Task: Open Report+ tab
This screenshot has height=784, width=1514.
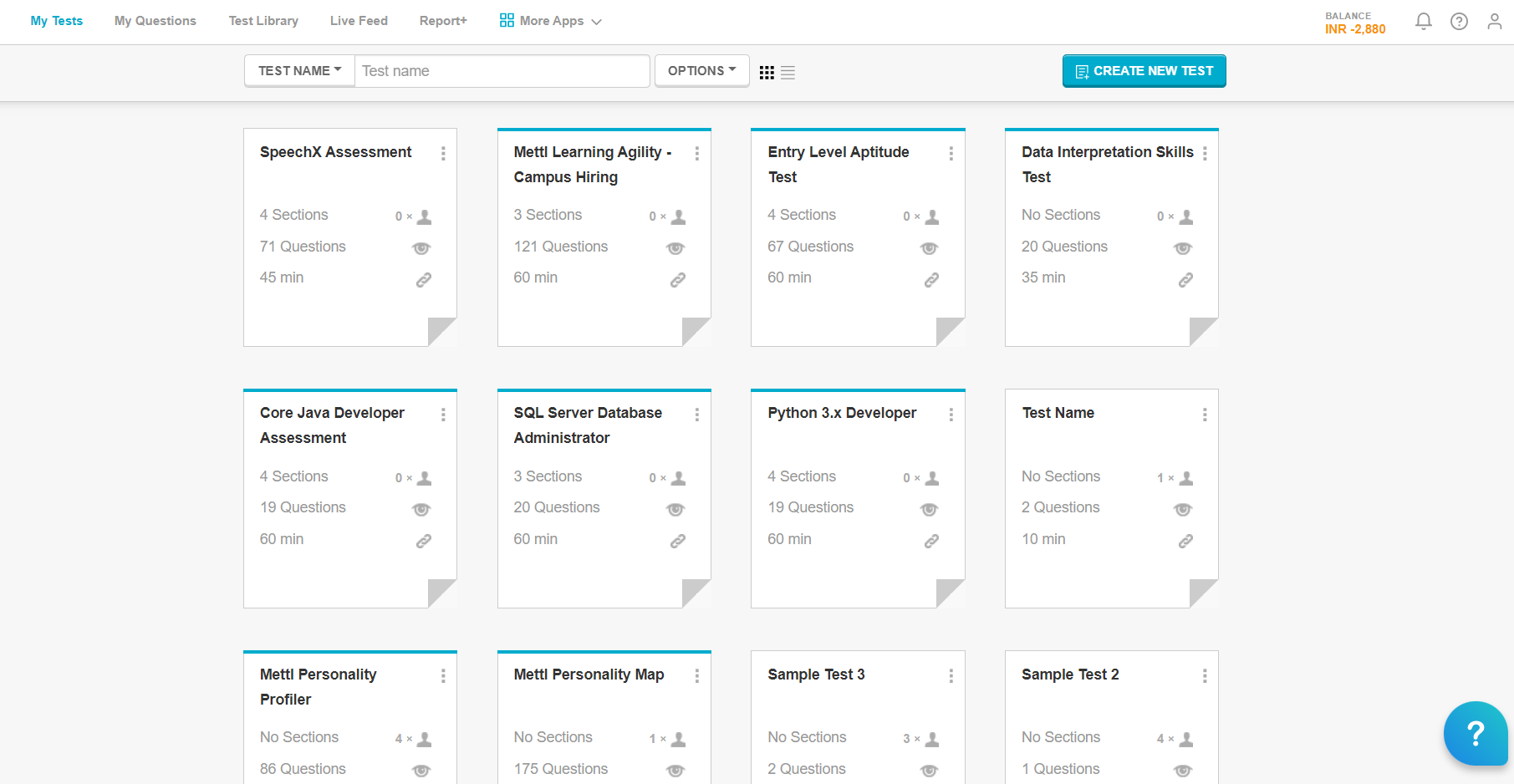Action: (x=443, y=21)
